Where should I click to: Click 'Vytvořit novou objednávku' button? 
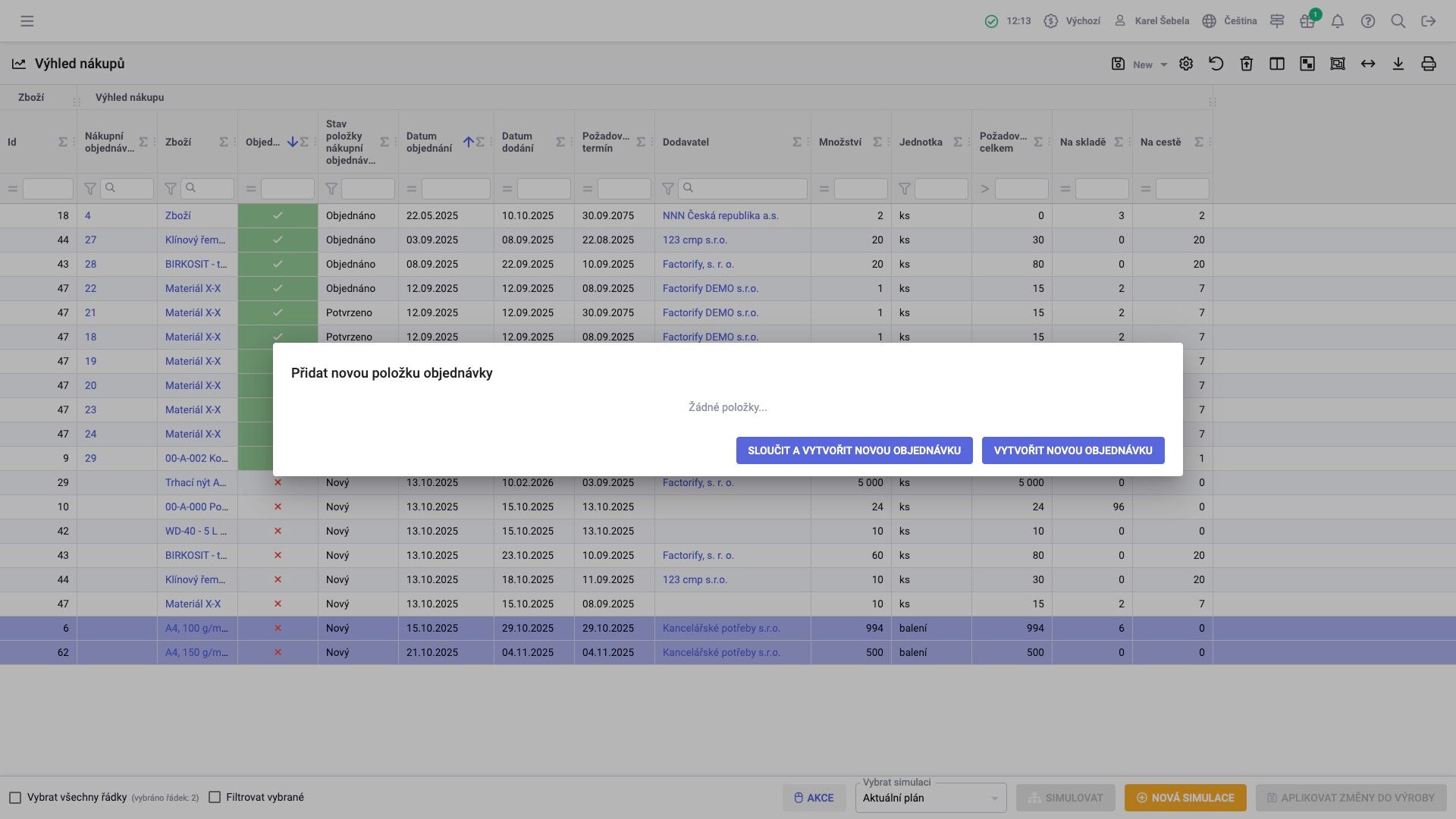click(1073, 450)
